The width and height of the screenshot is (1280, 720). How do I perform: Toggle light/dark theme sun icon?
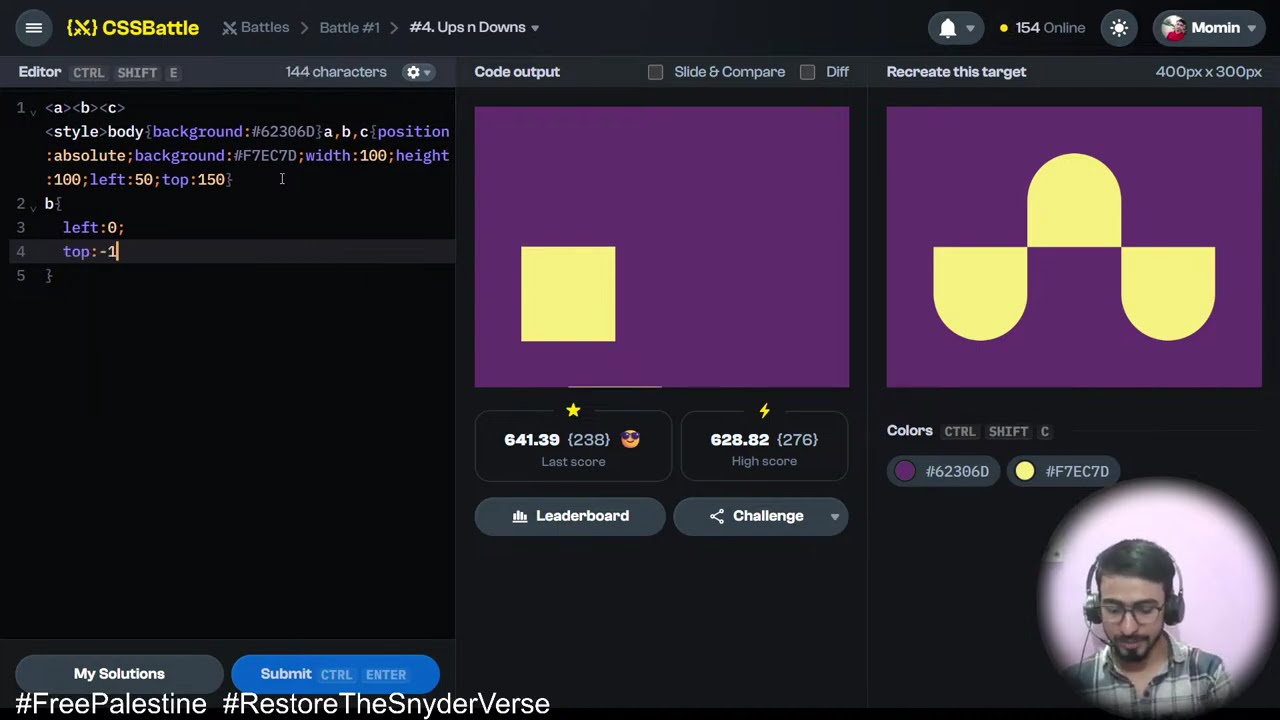coord(1119,28)
